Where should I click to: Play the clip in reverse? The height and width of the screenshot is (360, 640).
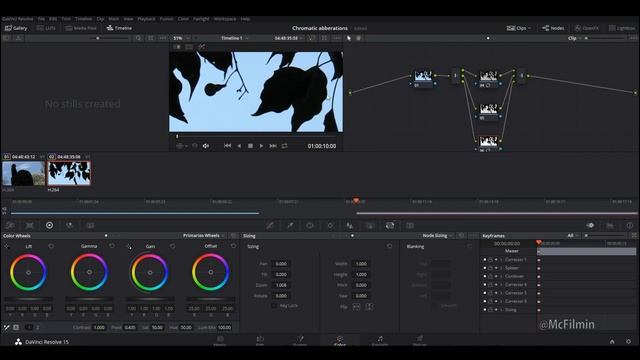coord(239,146)
